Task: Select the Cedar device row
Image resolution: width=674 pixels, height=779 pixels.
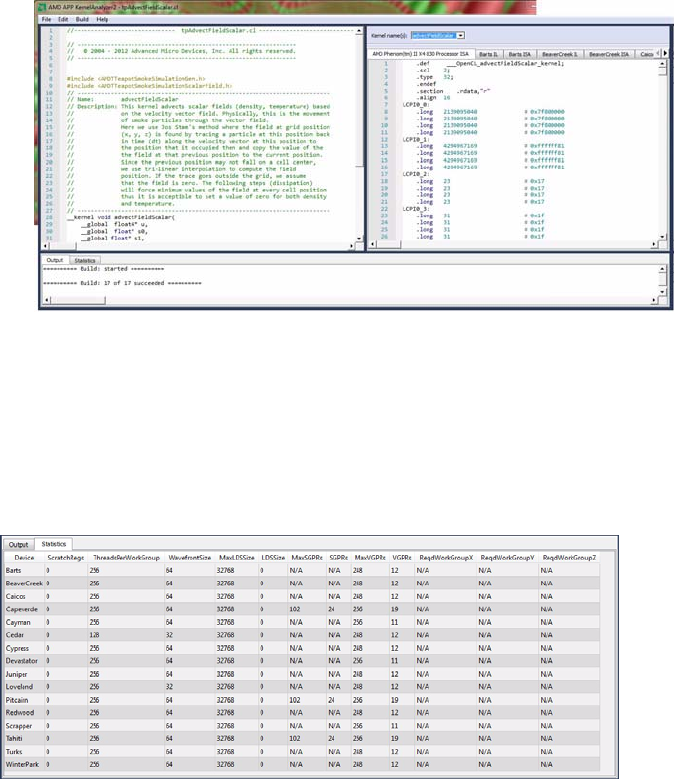Action: click(301, 635)
